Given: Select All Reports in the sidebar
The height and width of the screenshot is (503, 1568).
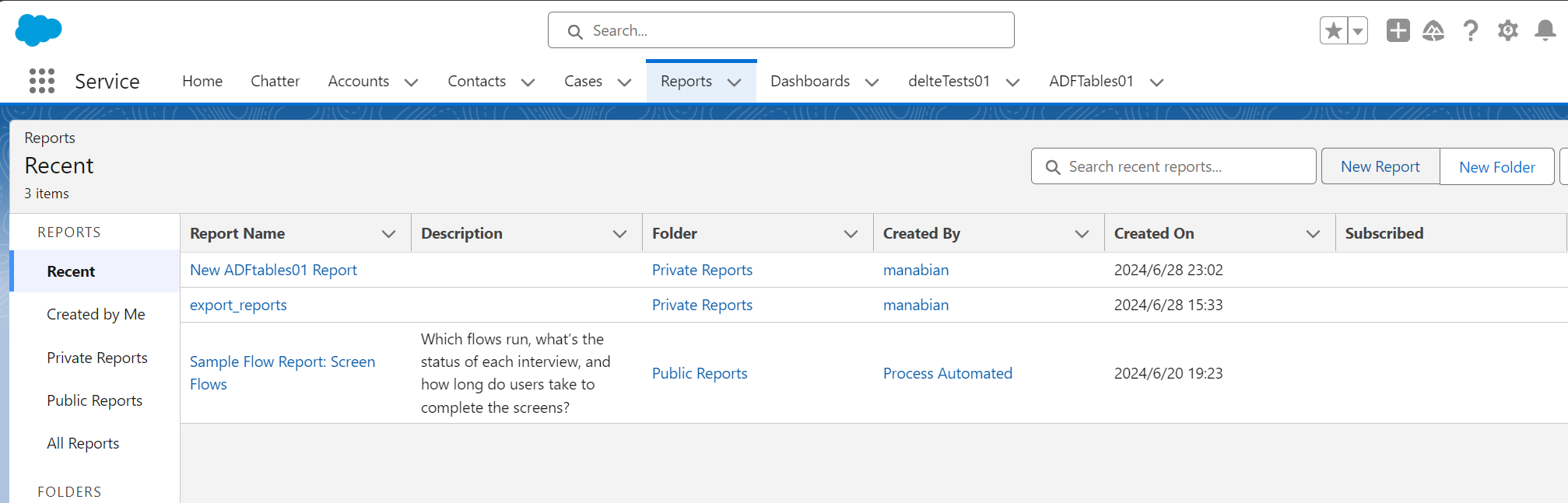Looking at the screenshot, I should click(83, 443).
